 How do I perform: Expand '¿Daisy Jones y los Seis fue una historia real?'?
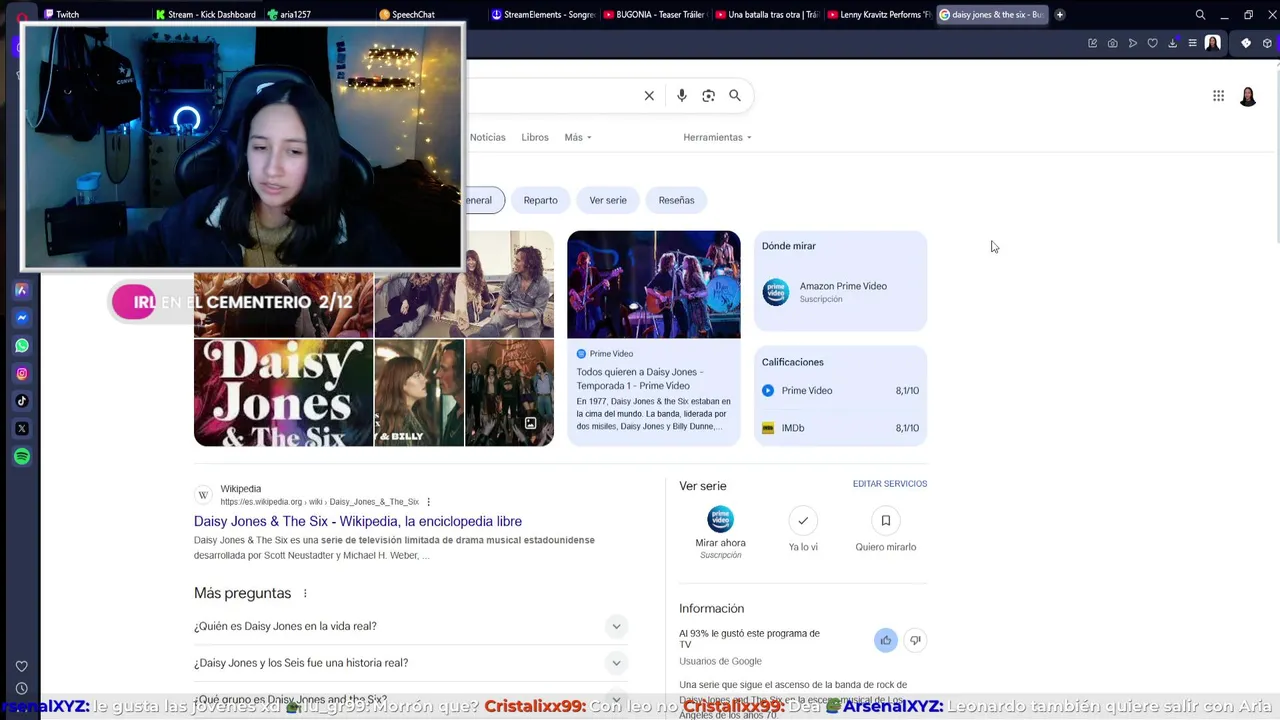(410, 663)
